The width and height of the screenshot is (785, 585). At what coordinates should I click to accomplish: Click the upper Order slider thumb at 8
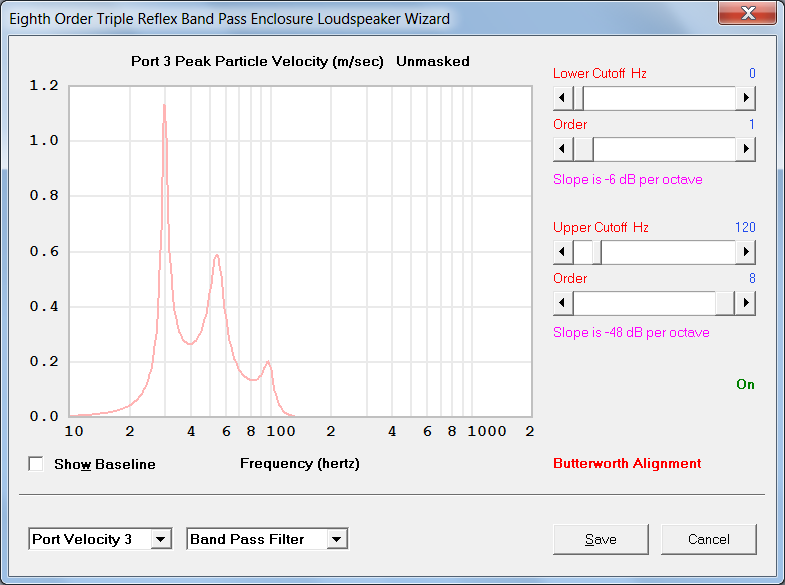click(725, 303)
